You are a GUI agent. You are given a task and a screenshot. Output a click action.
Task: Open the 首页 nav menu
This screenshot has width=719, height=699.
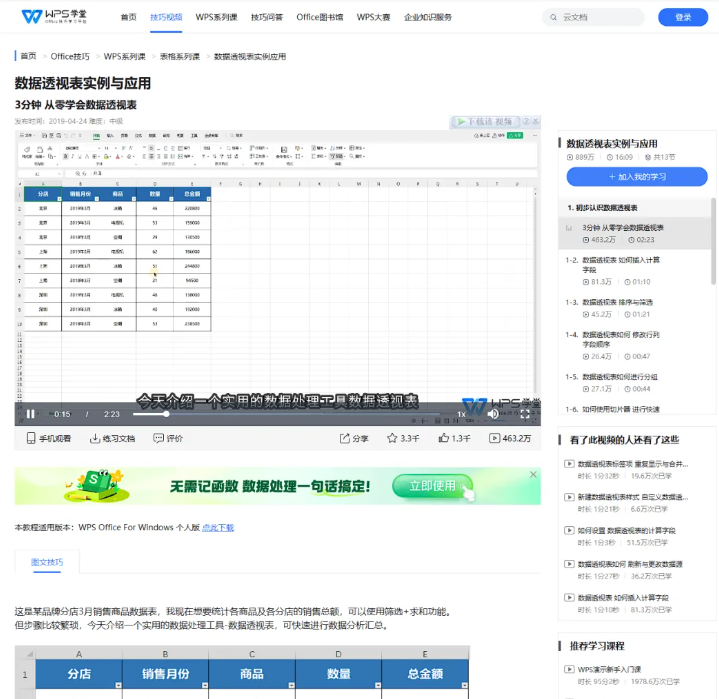[x=128, y=17]
